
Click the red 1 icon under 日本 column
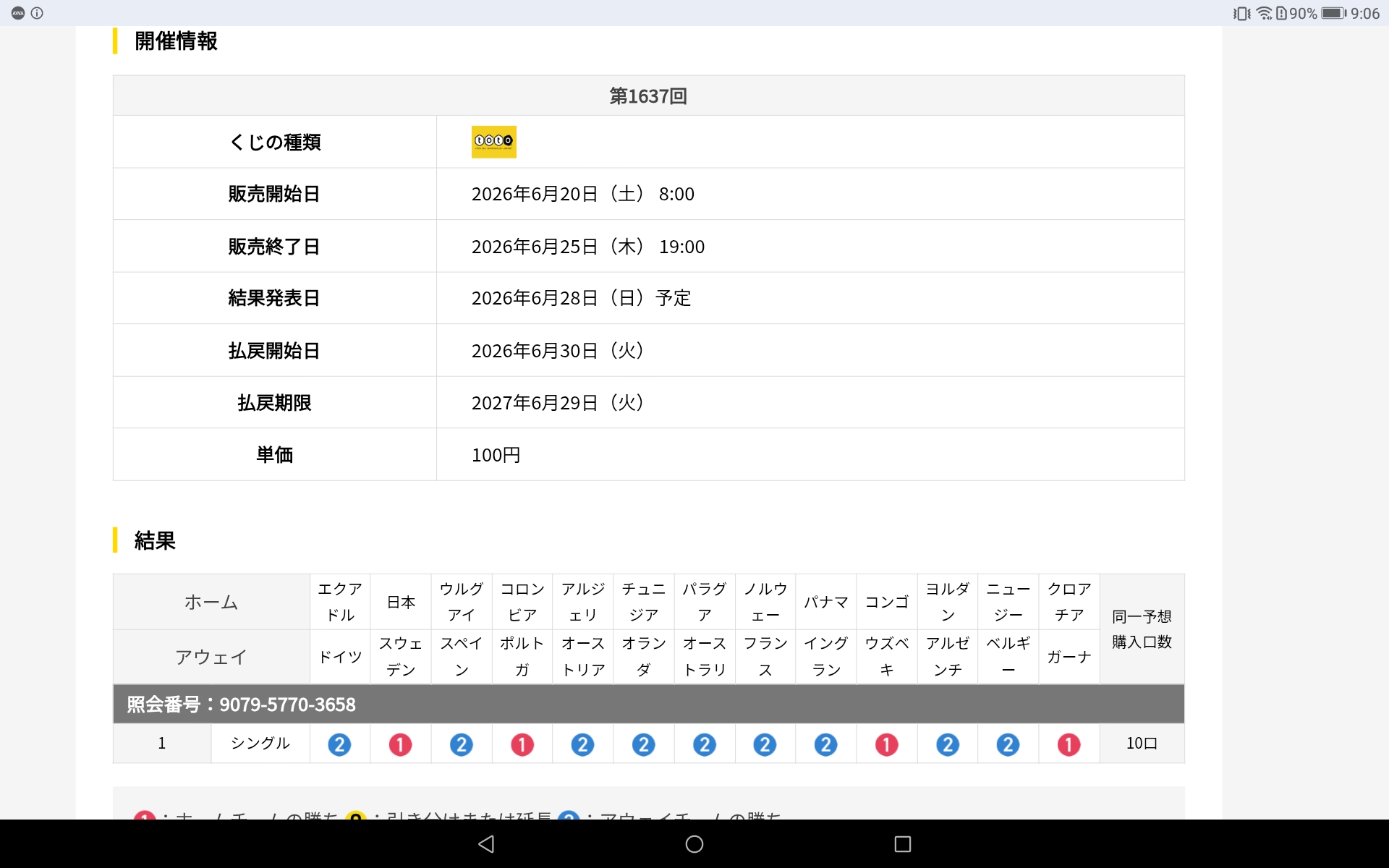(400, 744)
